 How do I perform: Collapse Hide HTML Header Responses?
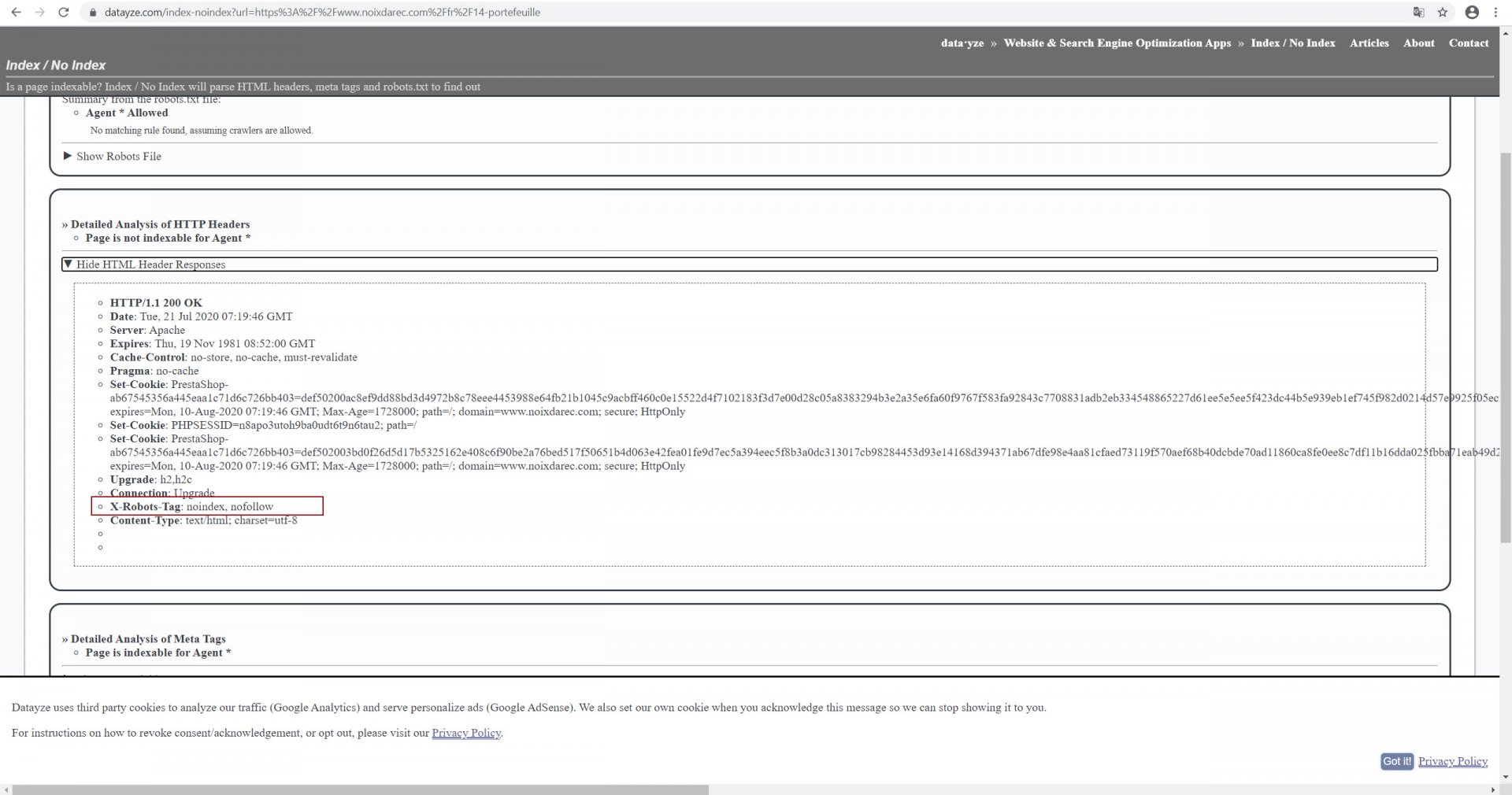pyautogui.click(x=750, y=264)
